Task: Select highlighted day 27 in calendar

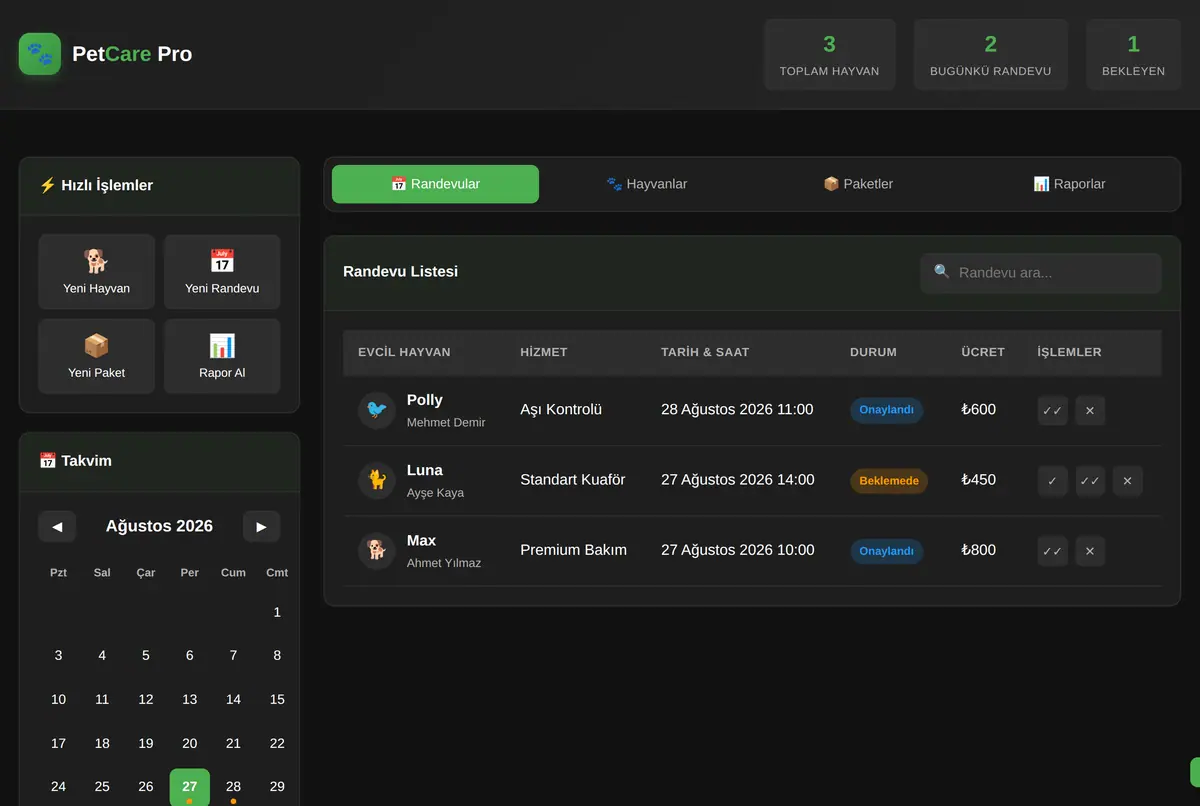Action: tap(190, 786)
